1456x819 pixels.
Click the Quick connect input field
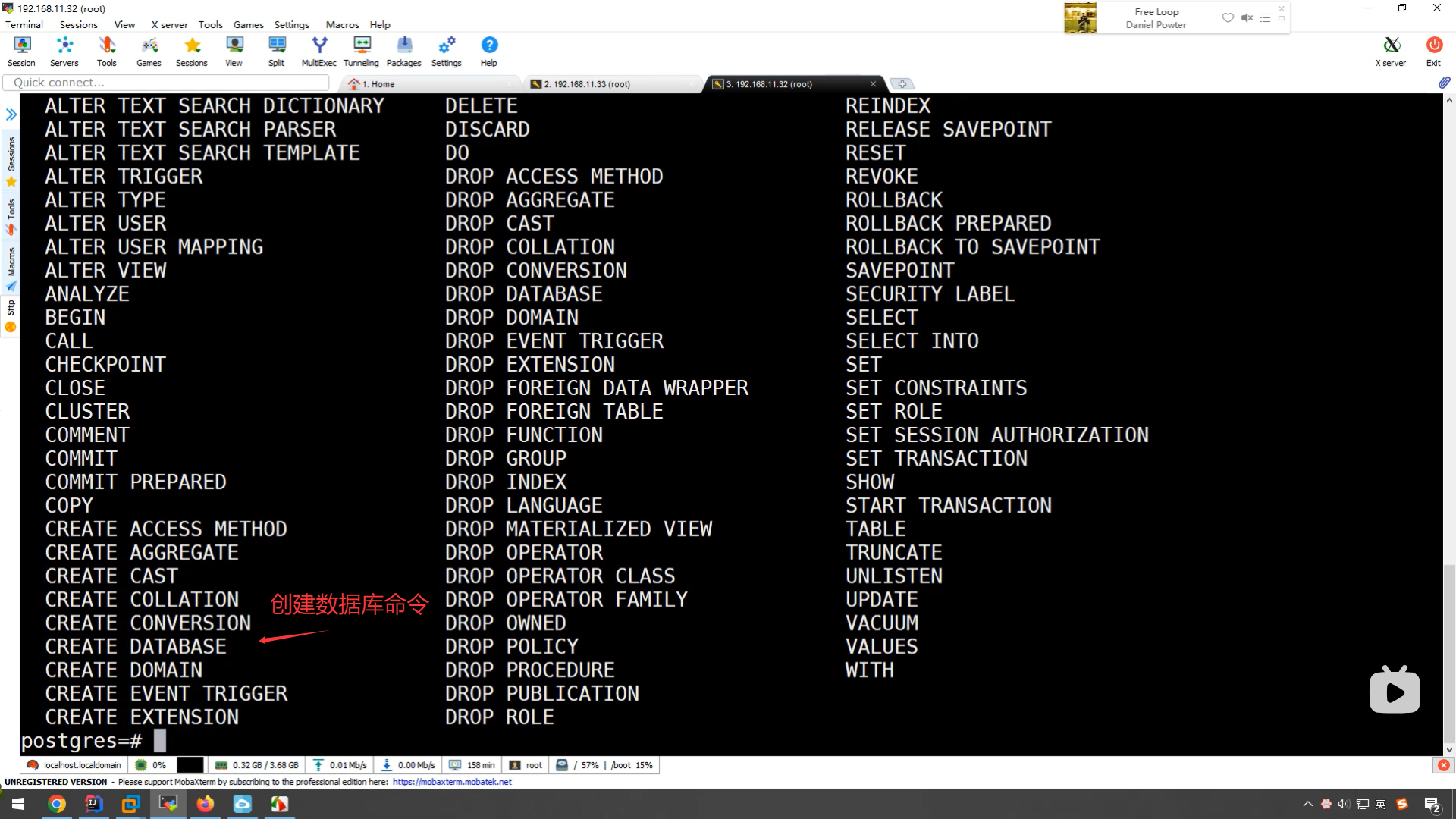pos(167,83)
